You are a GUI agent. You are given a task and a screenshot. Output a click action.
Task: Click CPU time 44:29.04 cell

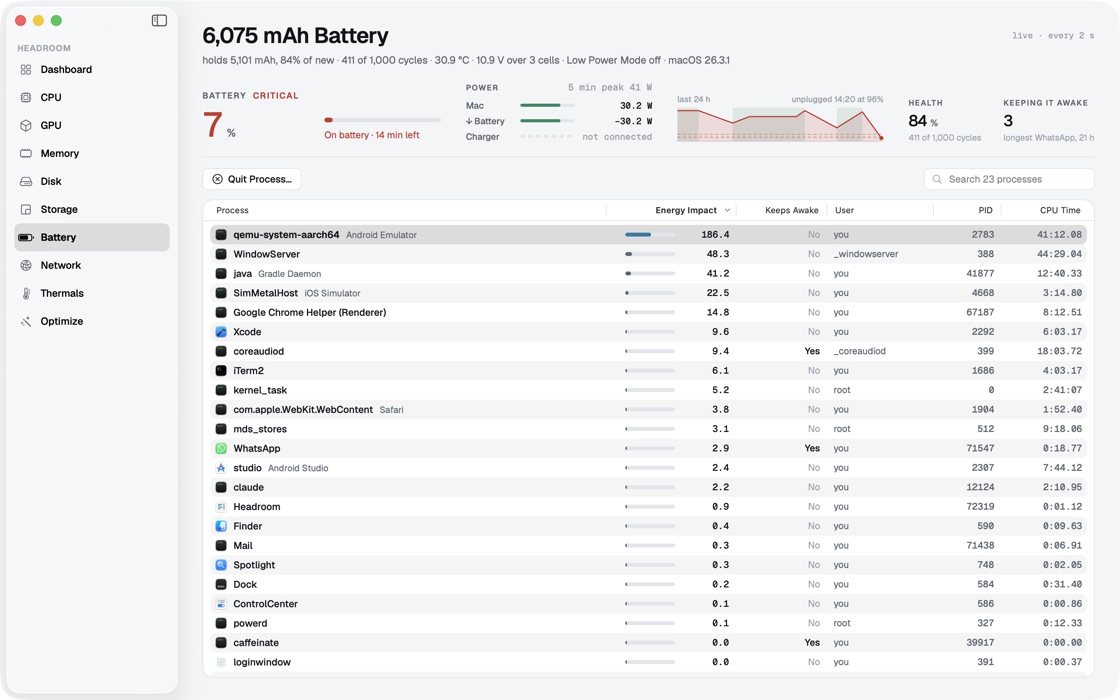click(x=1059, y=254)
